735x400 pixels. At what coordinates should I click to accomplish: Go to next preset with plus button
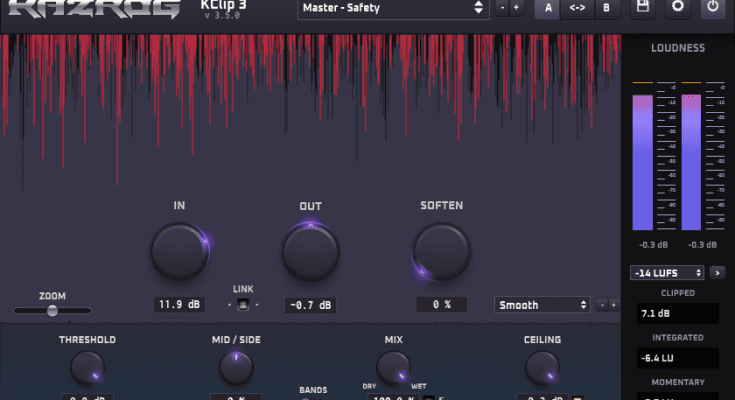pos(516,8)
